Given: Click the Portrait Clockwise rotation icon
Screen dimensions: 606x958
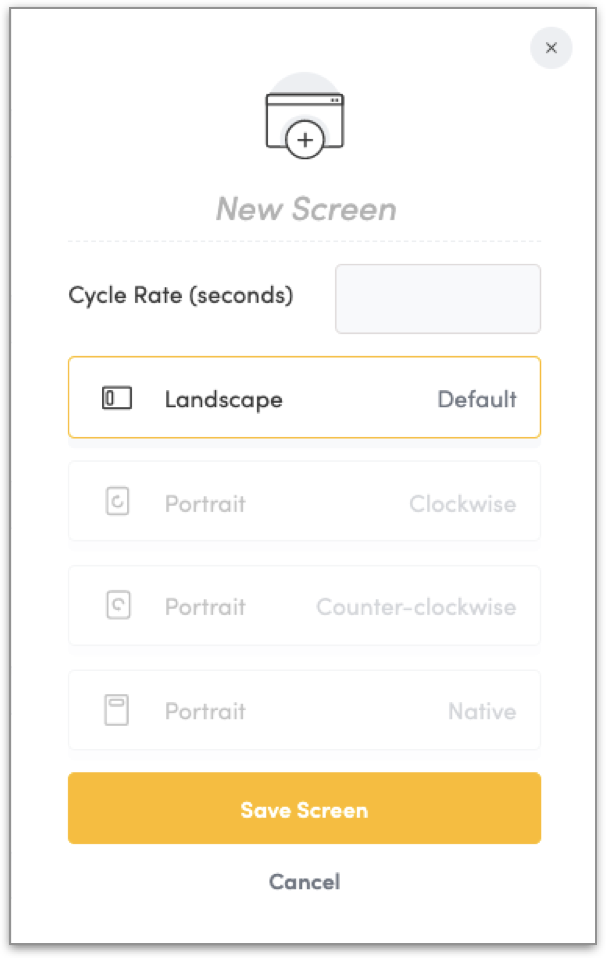Looking at the screenshot, I should click(x=117, y=503).
